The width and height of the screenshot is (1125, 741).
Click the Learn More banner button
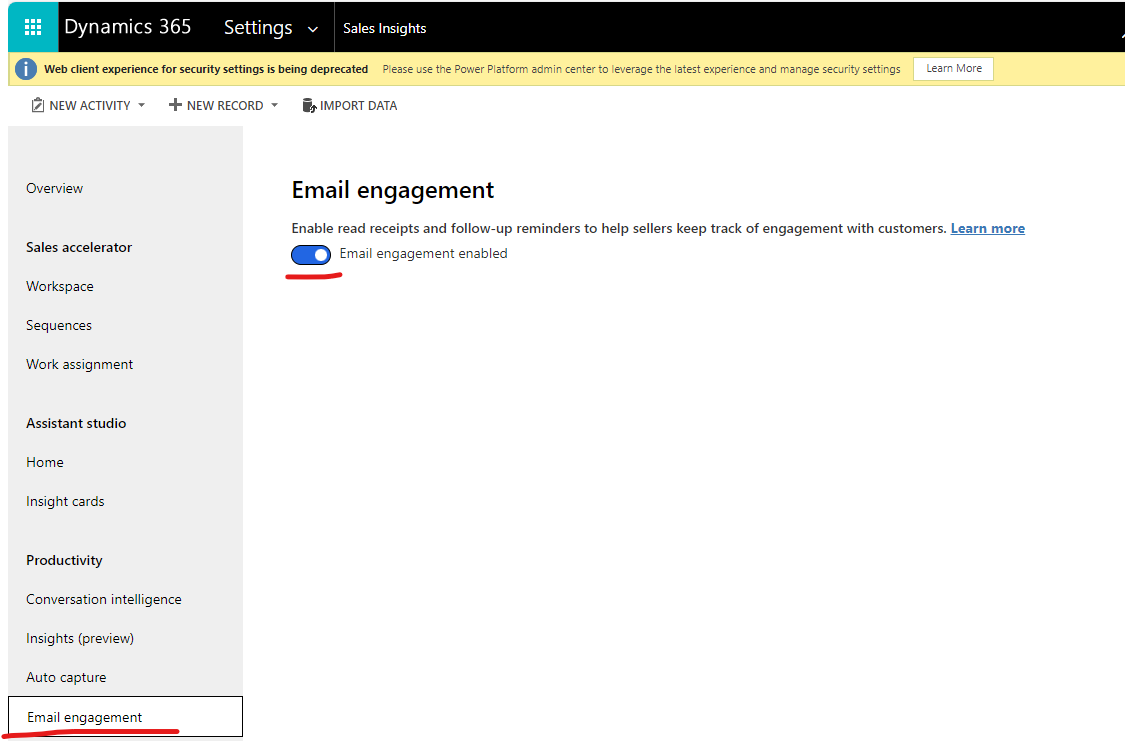tap(954, 69)
